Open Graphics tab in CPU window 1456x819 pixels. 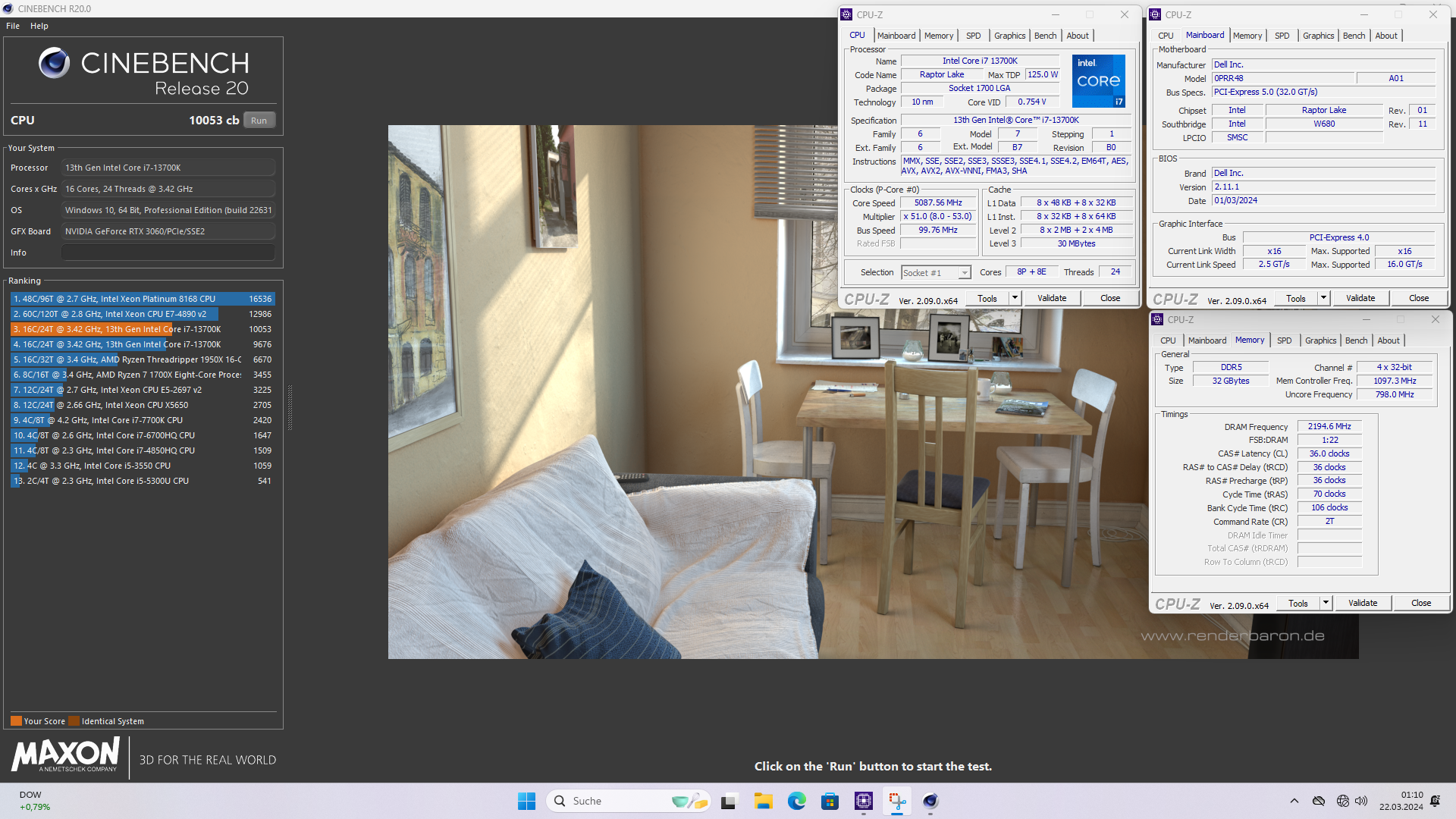click(x=1009, y=36)
